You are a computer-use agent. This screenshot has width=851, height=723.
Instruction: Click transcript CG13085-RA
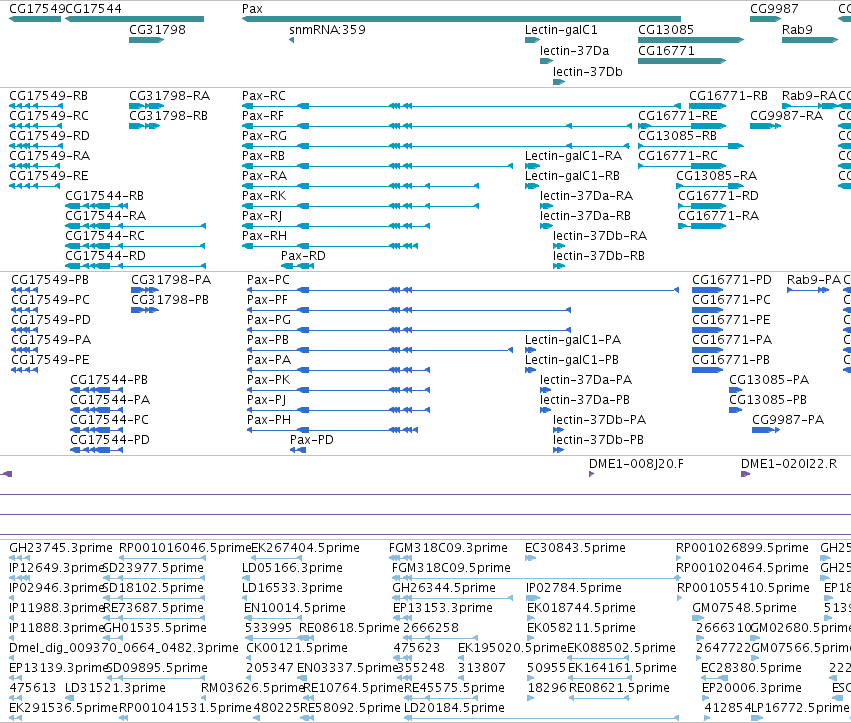pos(716,176)
